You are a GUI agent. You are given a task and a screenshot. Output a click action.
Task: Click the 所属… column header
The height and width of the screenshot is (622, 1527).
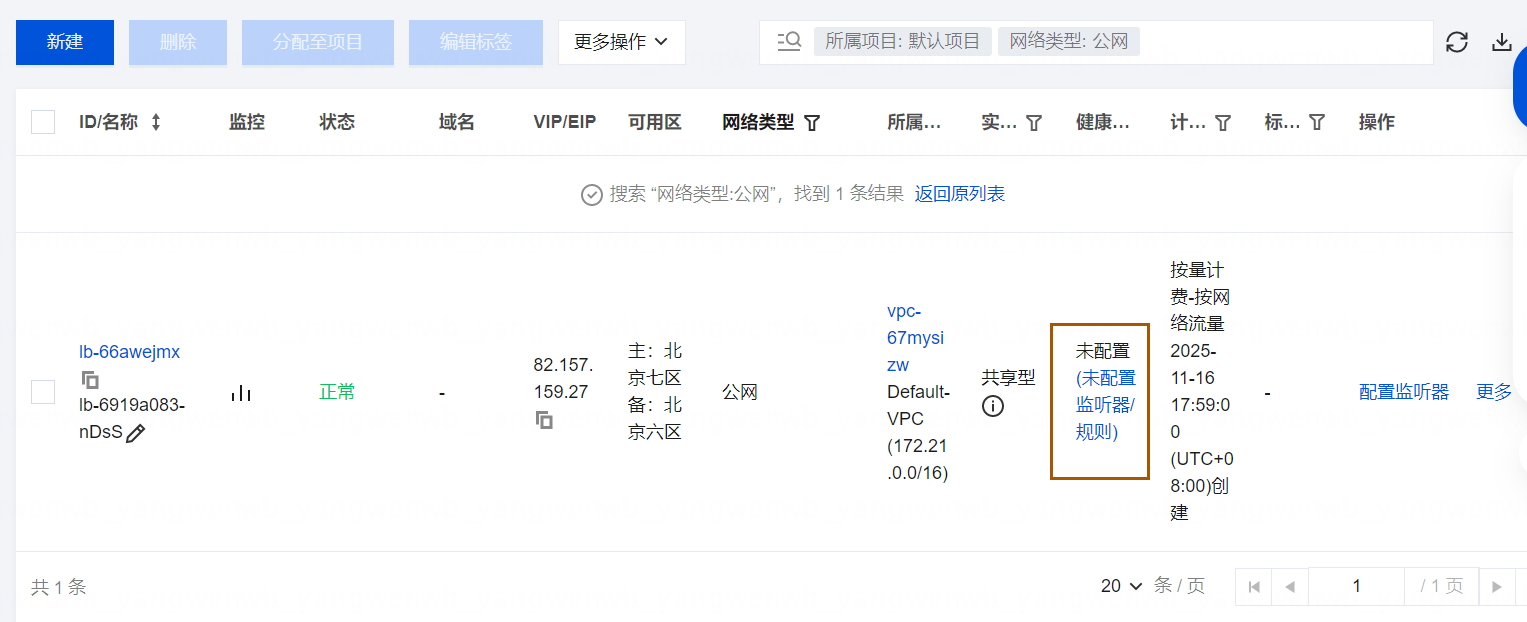914,122
